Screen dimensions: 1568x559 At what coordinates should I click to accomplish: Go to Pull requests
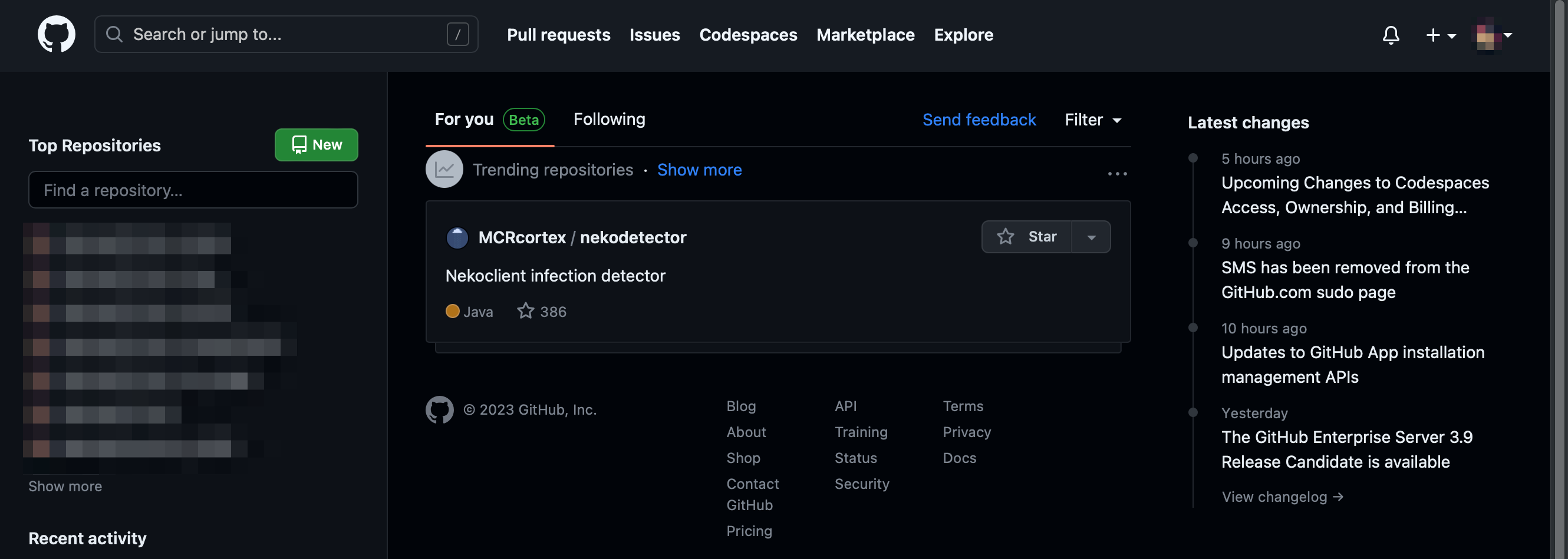point(558,35)
